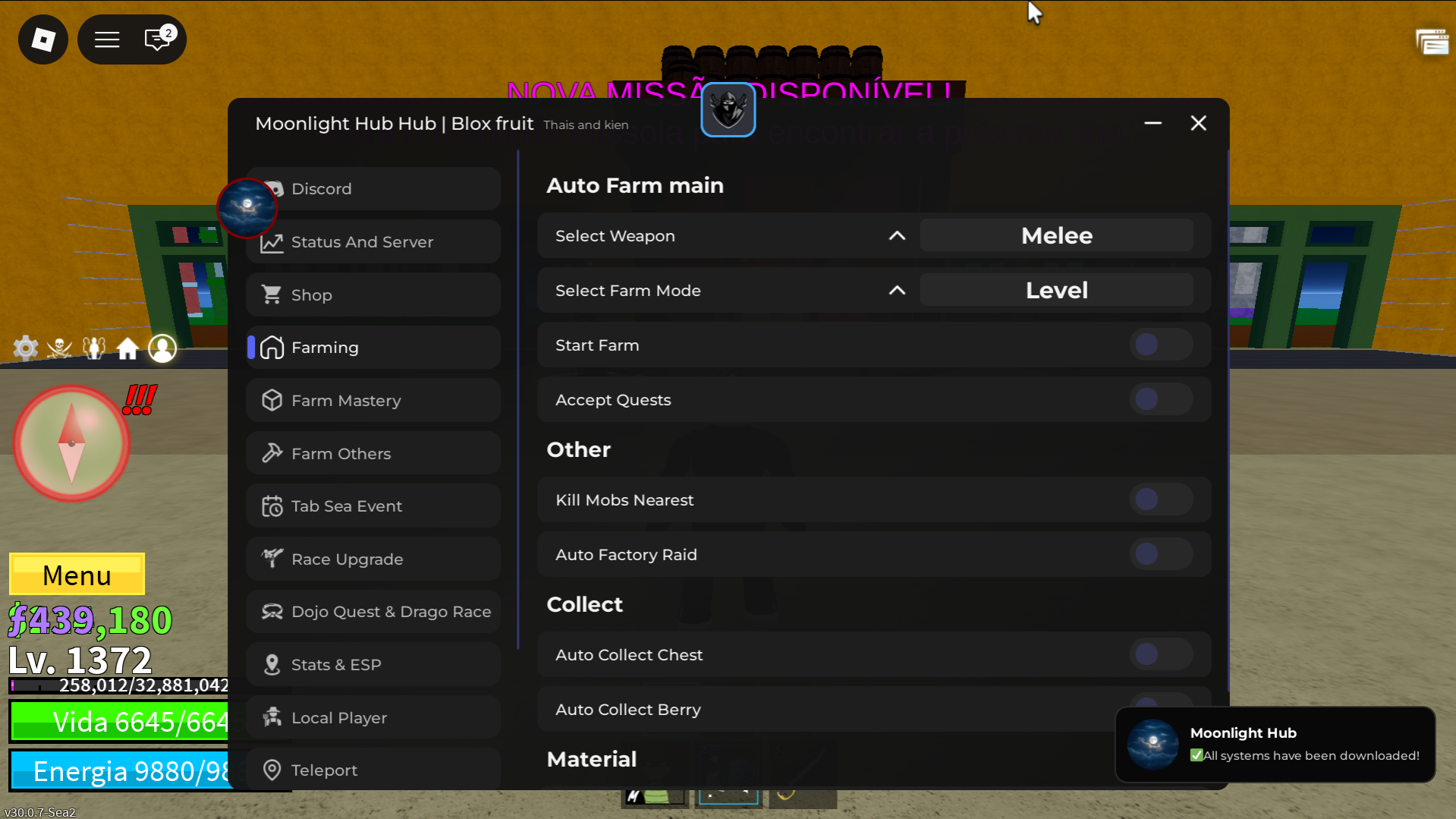The height and width of the screenshot is (819, 1456).
Task: Click the compass minimap
Action: pyautogui.click(x=71, y=443)
